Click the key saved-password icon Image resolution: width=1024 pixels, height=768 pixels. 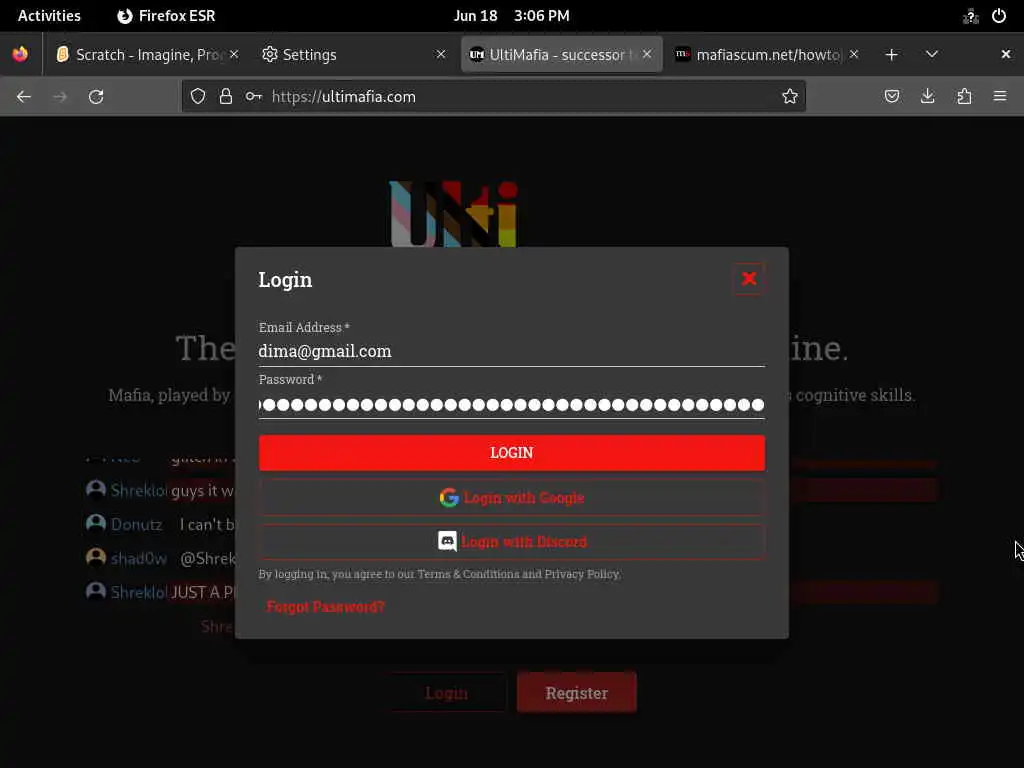[253, 97]
